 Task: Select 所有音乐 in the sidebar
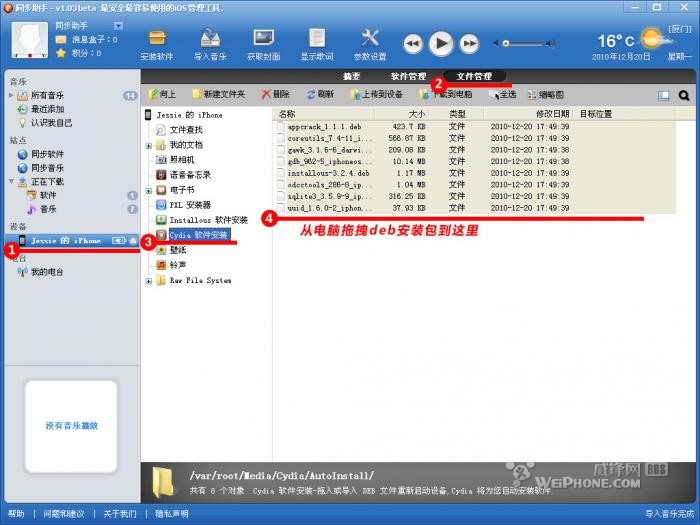pyautogui.click(x=47, y=95)
